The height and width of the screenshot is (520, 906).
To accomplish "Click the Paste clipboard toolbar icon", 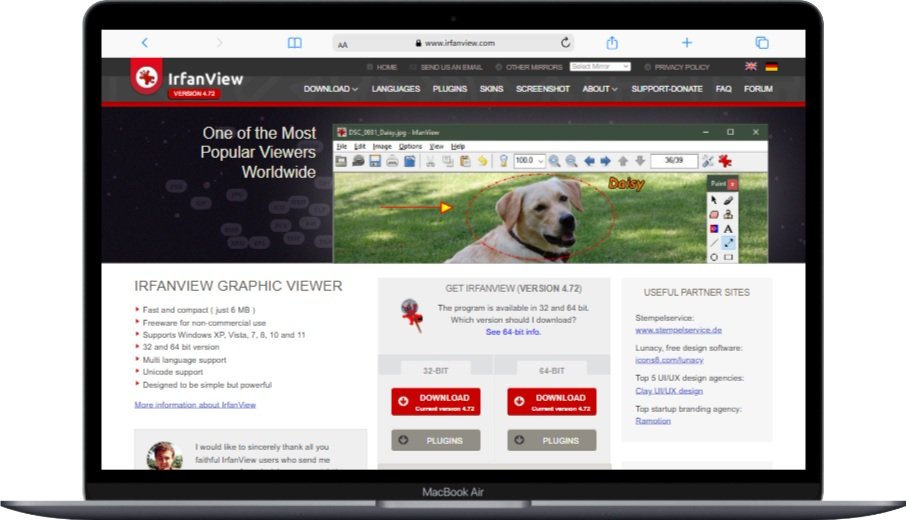I will [x=465, y=161].
